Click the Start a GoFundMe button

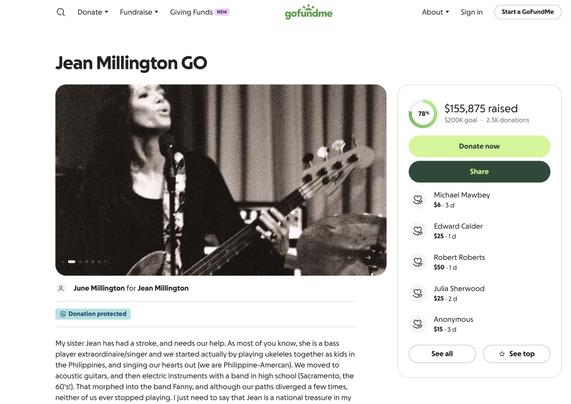(x=528, y=12)
